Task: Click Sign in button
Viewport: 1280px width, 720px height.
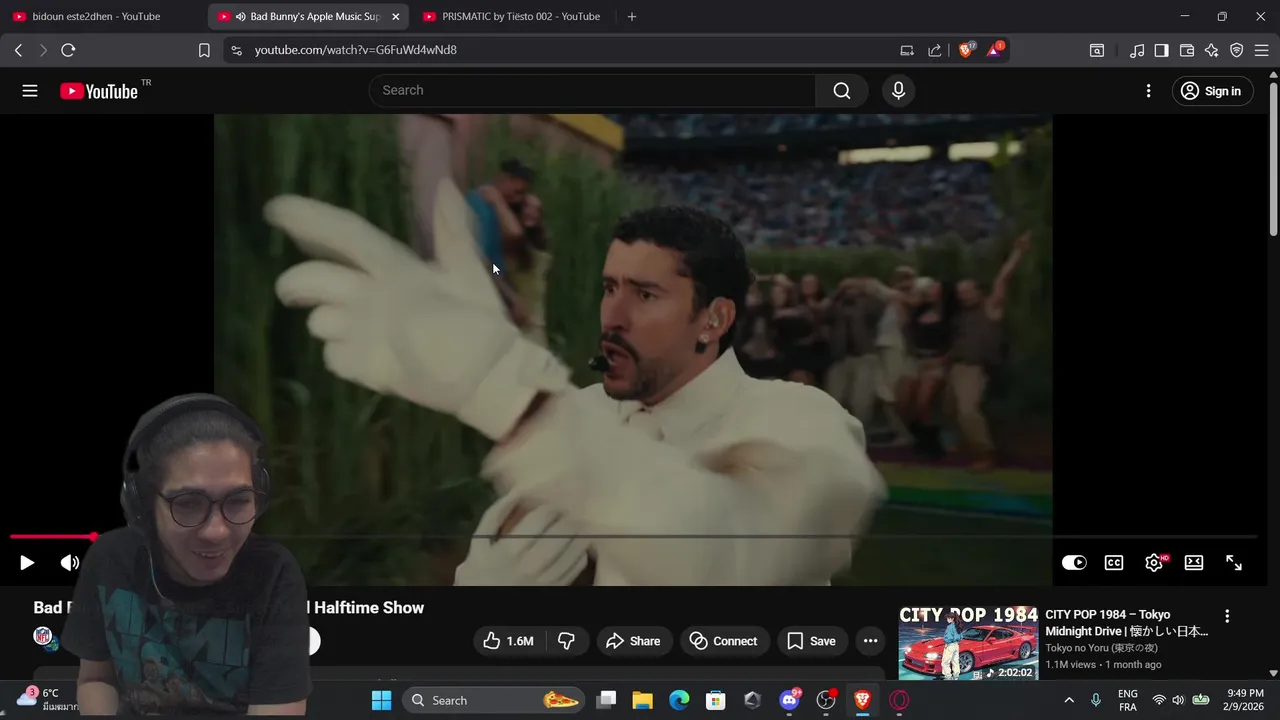Action: (1212, 91)
